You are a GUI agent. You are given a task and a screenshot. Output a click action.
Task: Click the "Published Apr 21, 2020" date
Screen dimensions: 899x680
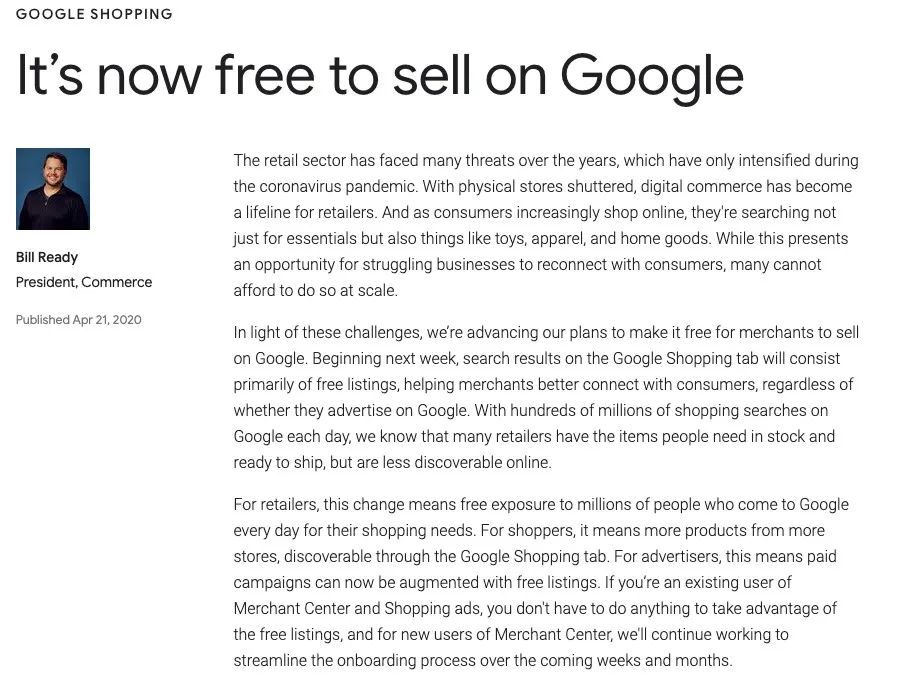79,320
